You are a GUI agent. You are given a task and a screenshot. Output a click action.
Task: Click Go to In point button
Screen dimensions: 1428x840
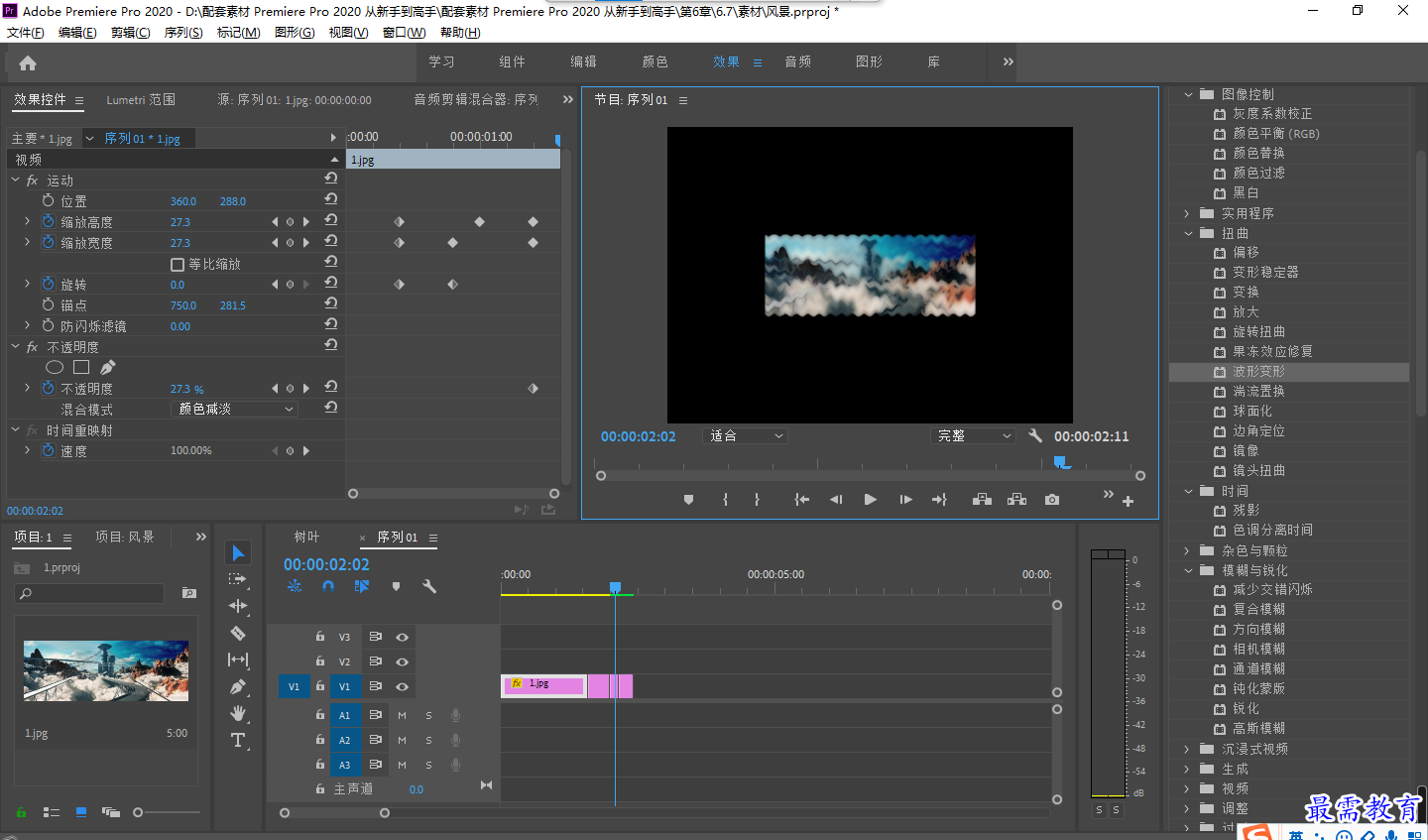tap(801, 500)
